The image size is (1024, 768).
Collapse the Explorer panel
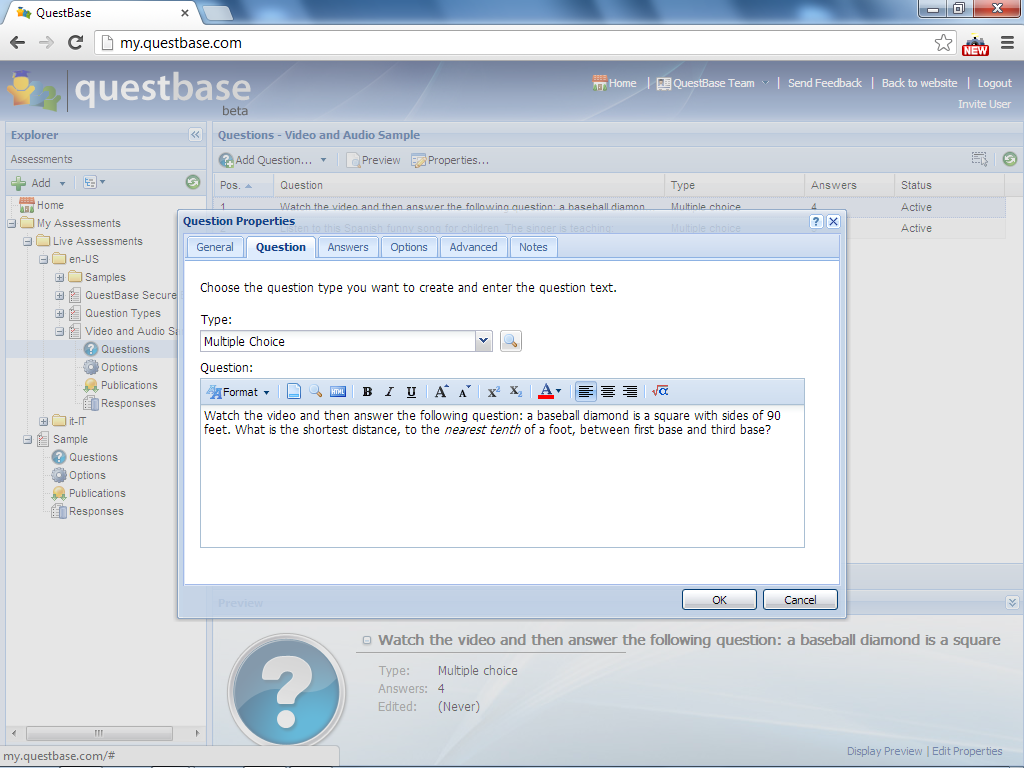pos(195,135)
